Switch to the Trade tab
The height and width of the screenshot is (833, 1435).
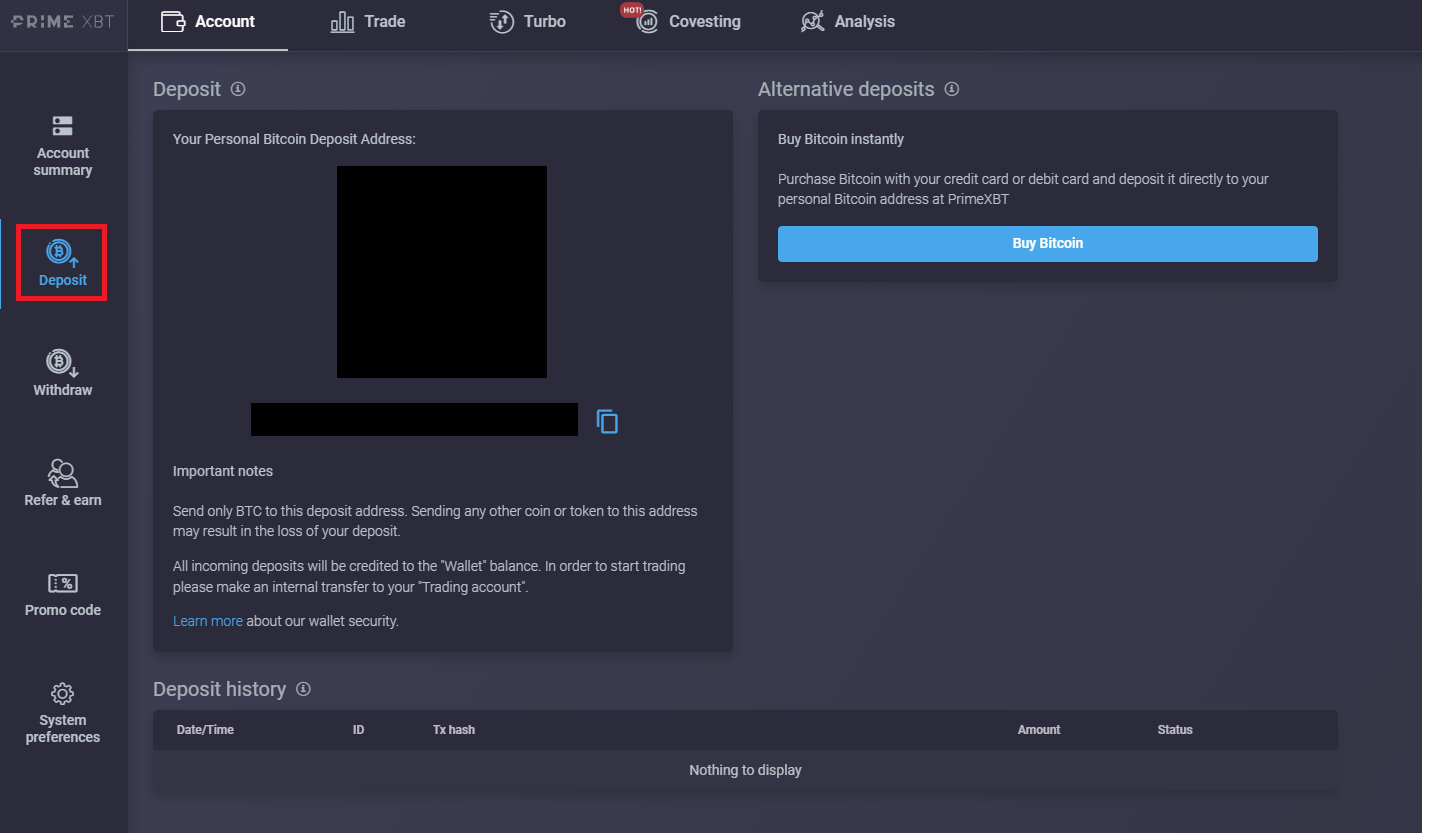368,22
